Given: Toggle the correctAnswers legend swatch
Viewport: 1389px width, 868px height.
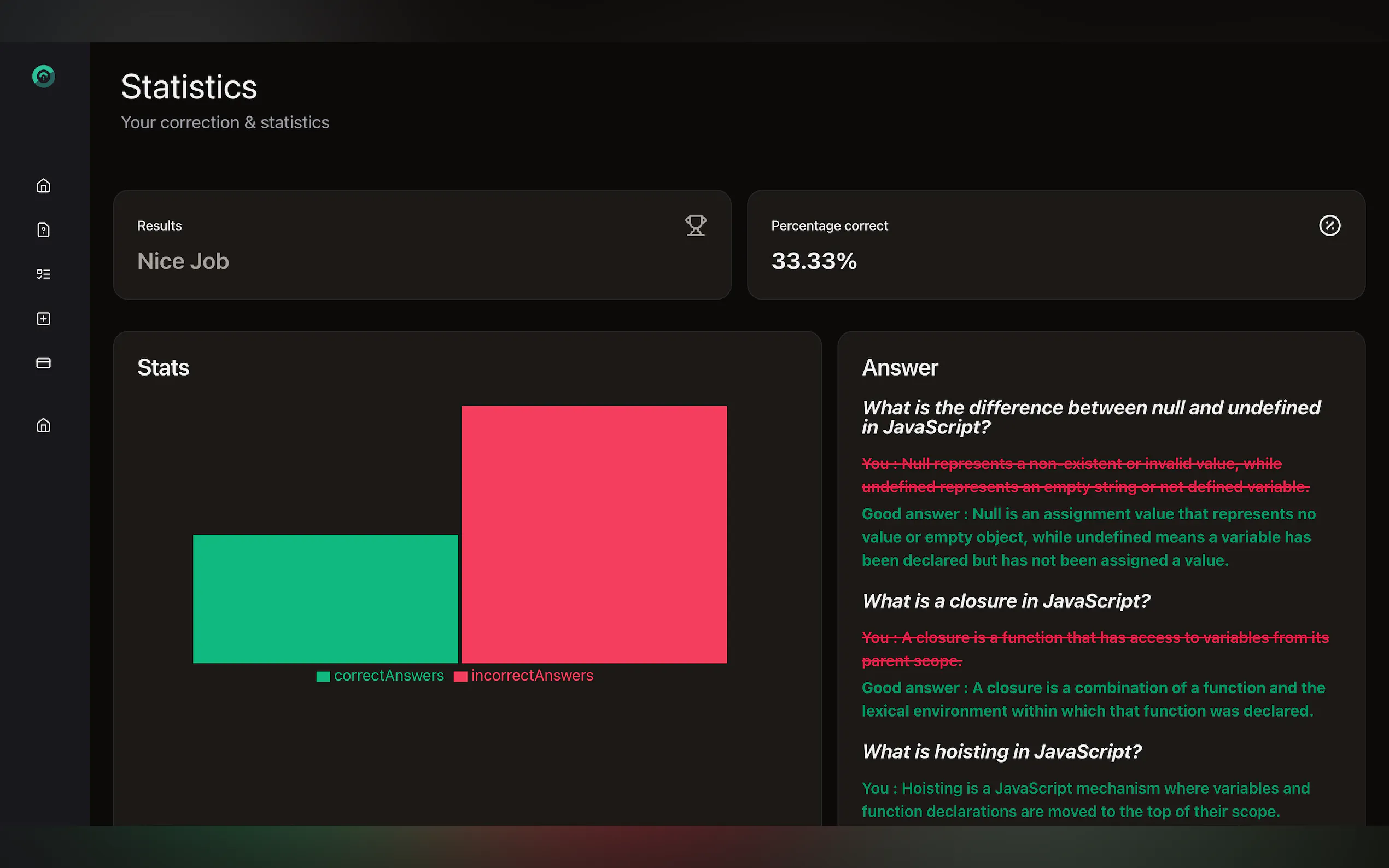Looking at the screenshot, I should pos(323,676).
